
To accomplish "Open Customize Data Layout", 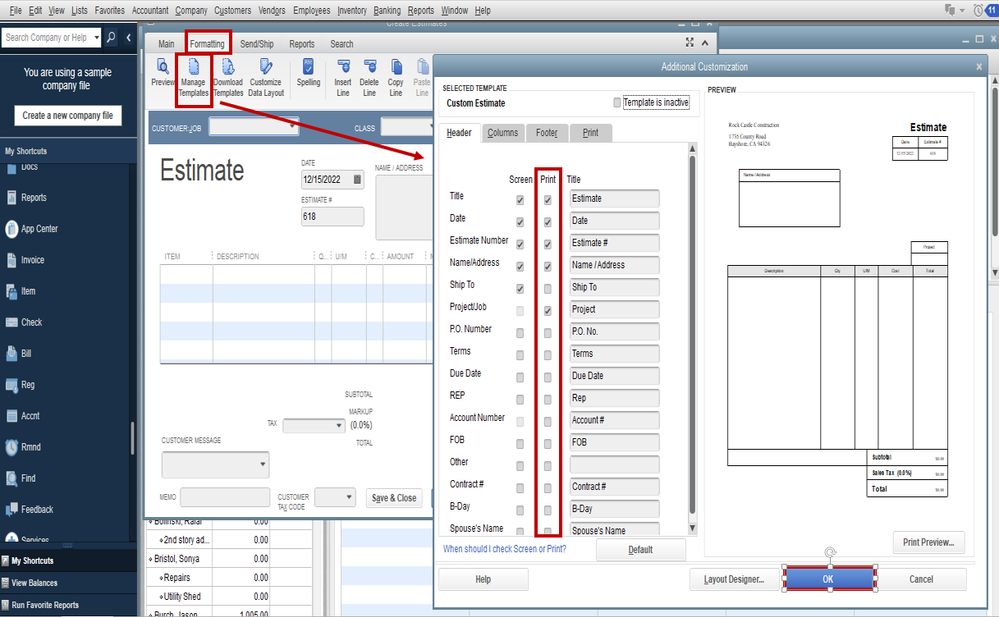I will click(x=266, y=77).
